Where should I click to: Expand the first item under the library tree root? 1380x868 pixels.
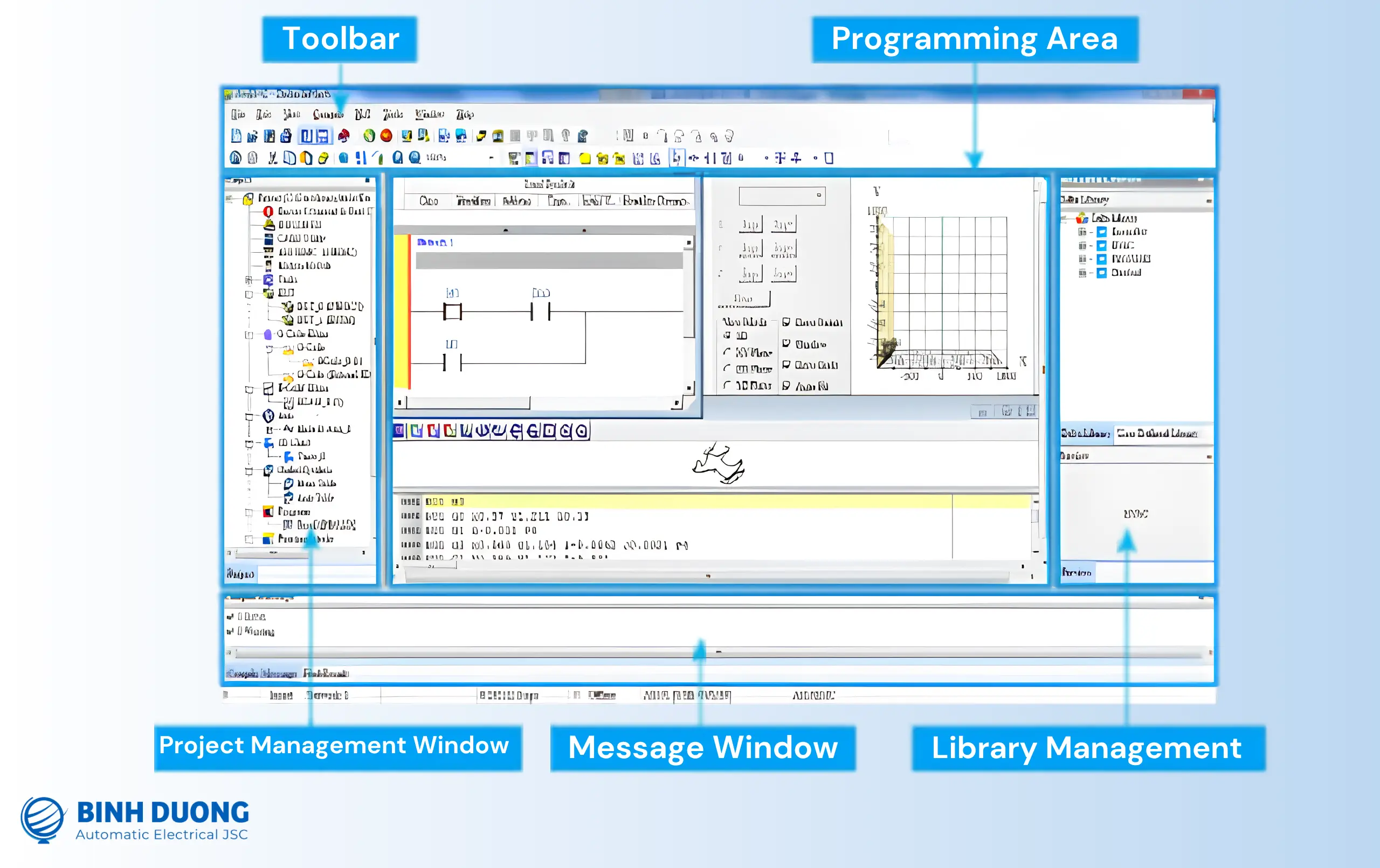tap(1082, 232)
